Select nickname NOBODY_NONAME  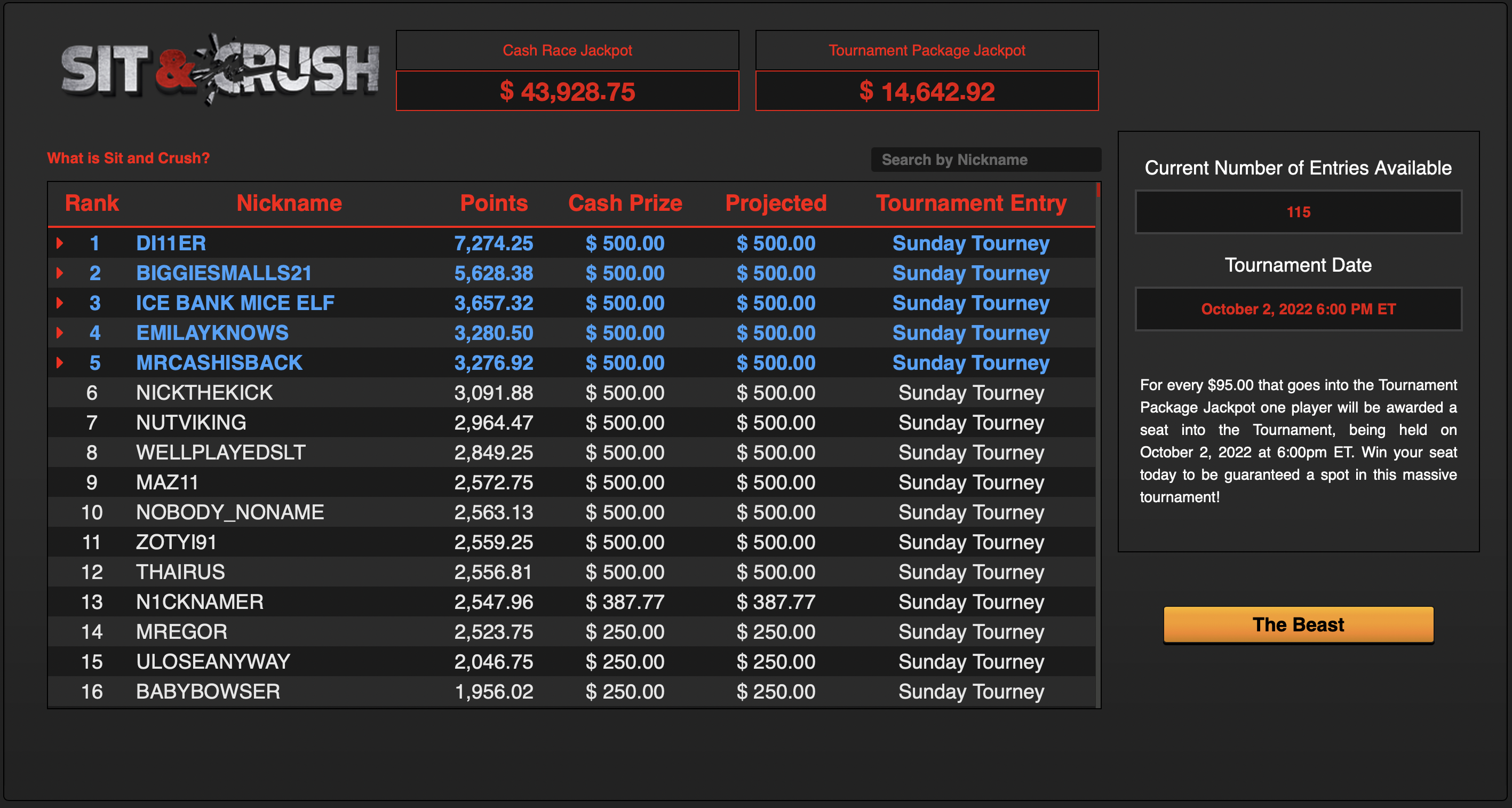click(229, 513)
